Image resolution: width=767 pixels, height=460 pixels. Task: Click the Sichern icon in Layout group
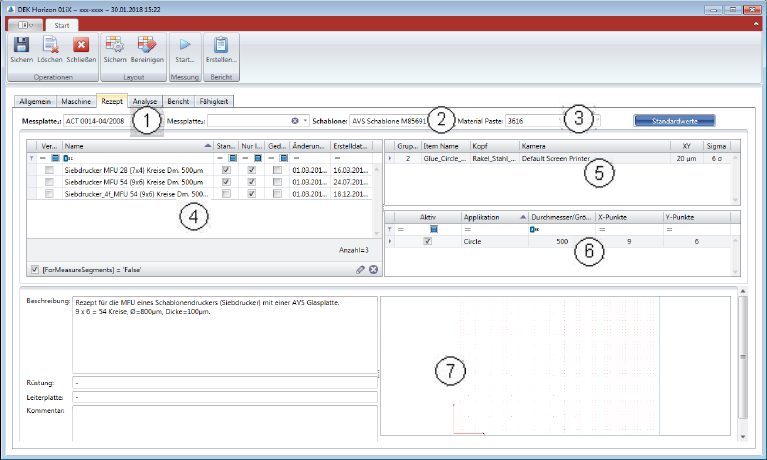coord(115,45)
